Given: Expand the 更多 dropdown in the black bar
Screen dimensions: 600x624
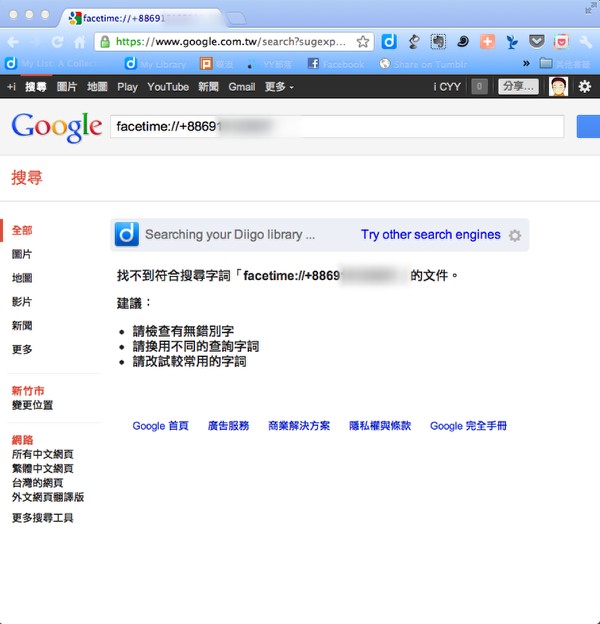Looking at the screenshot, I should 279,86.
